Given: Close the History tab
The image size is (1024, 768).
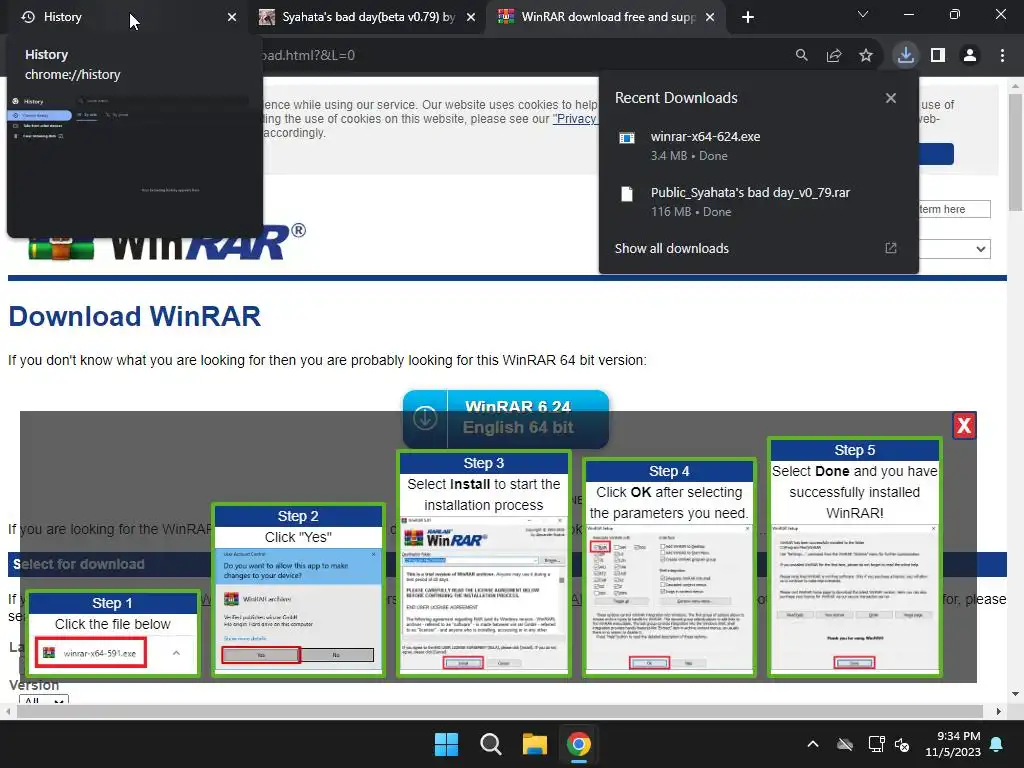Looking at the screenshot, I should click(x=232, y=18).
